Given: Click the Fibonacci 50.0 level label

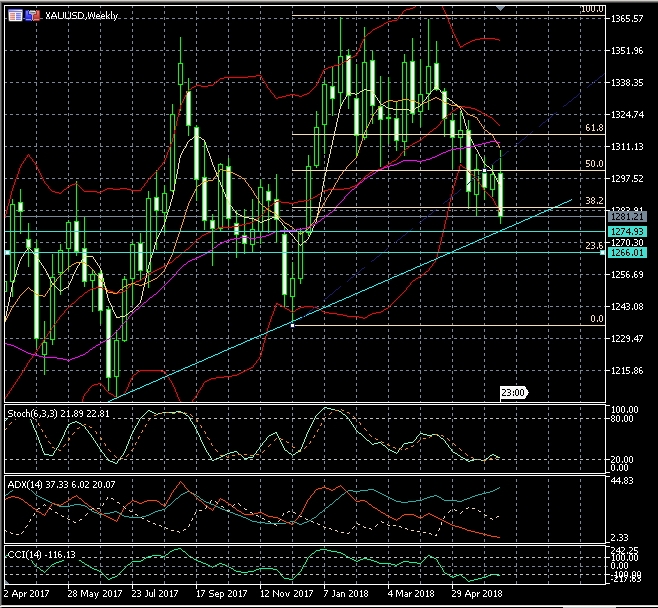Looking at the screenshot, I should pyautogui.click(x=594, y=164).
